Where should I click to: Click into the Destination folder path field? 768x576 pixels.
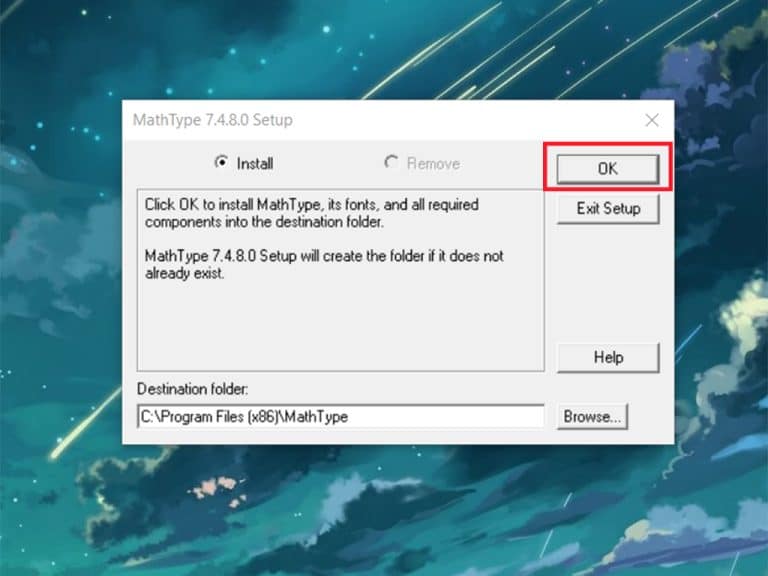click(x=340, y=417)
